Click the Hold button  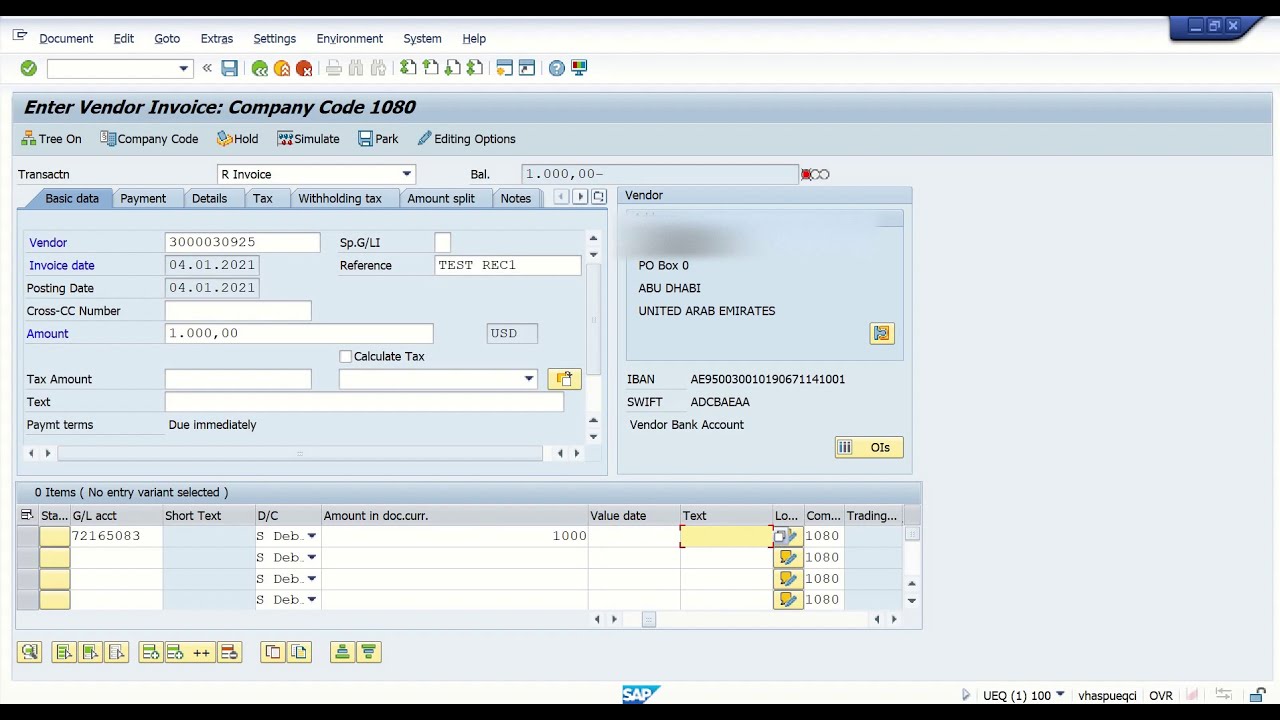[x=238, y=139]
